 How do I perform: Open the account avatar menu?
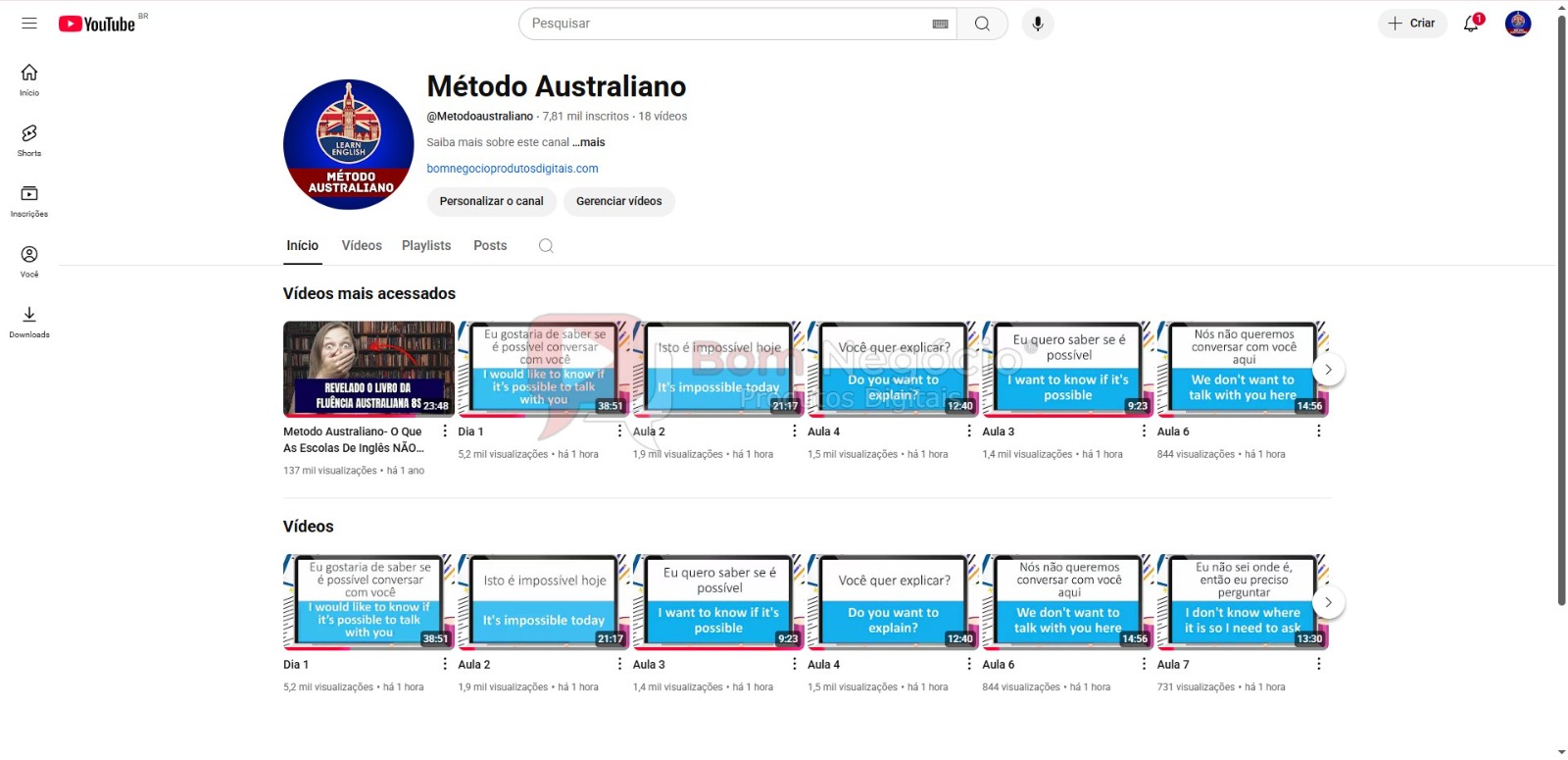click(1517, 24)
